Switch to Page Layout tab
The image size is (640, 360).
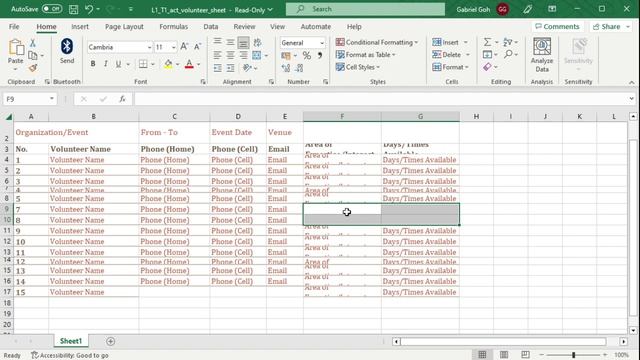tap(124, 27)
